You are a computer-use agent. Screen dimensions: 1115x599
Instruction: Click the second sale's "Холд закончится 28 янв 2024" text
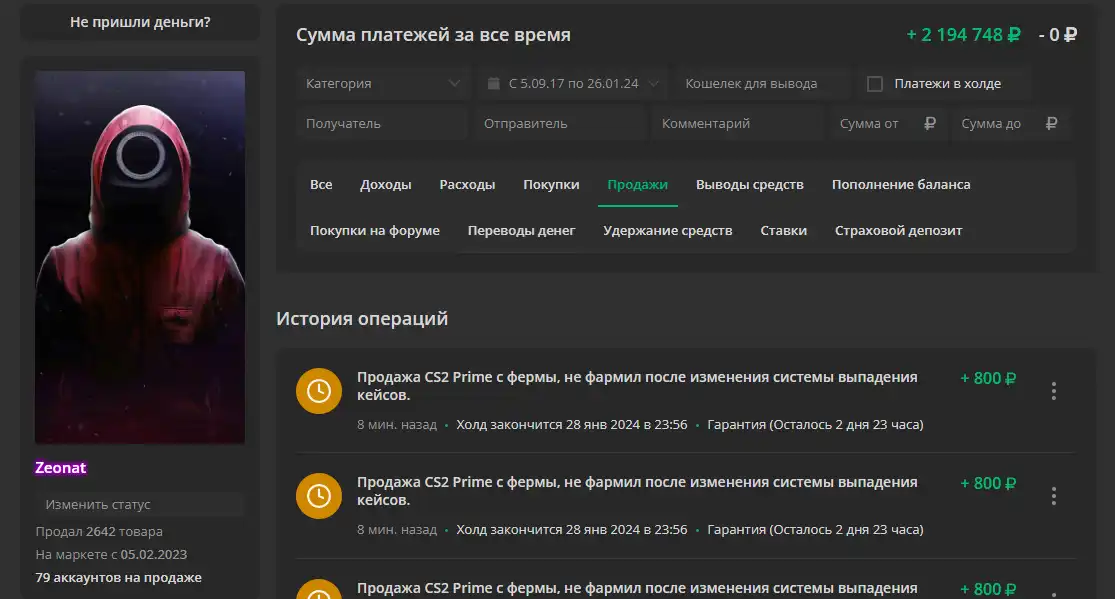pyautogui.click(x=572, y=530)
